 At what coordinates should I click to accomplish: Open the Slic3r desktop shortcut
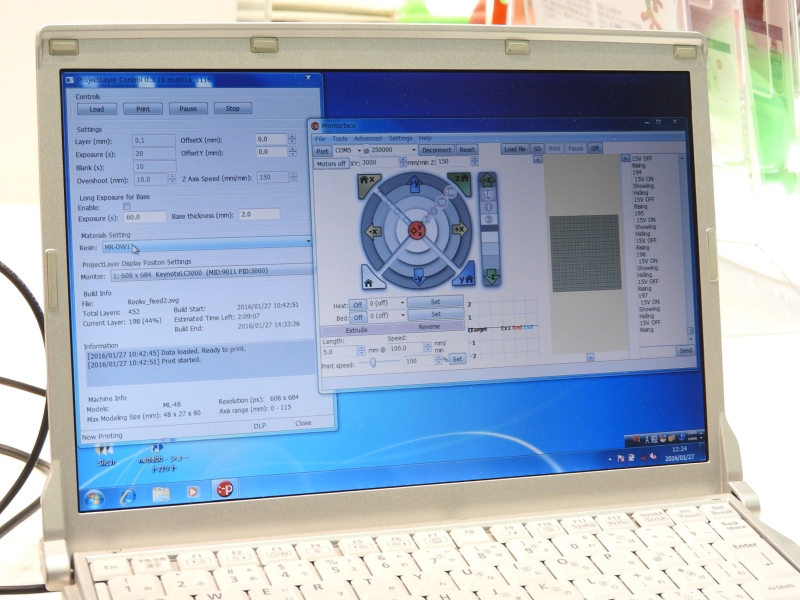(x=106, y=454)
